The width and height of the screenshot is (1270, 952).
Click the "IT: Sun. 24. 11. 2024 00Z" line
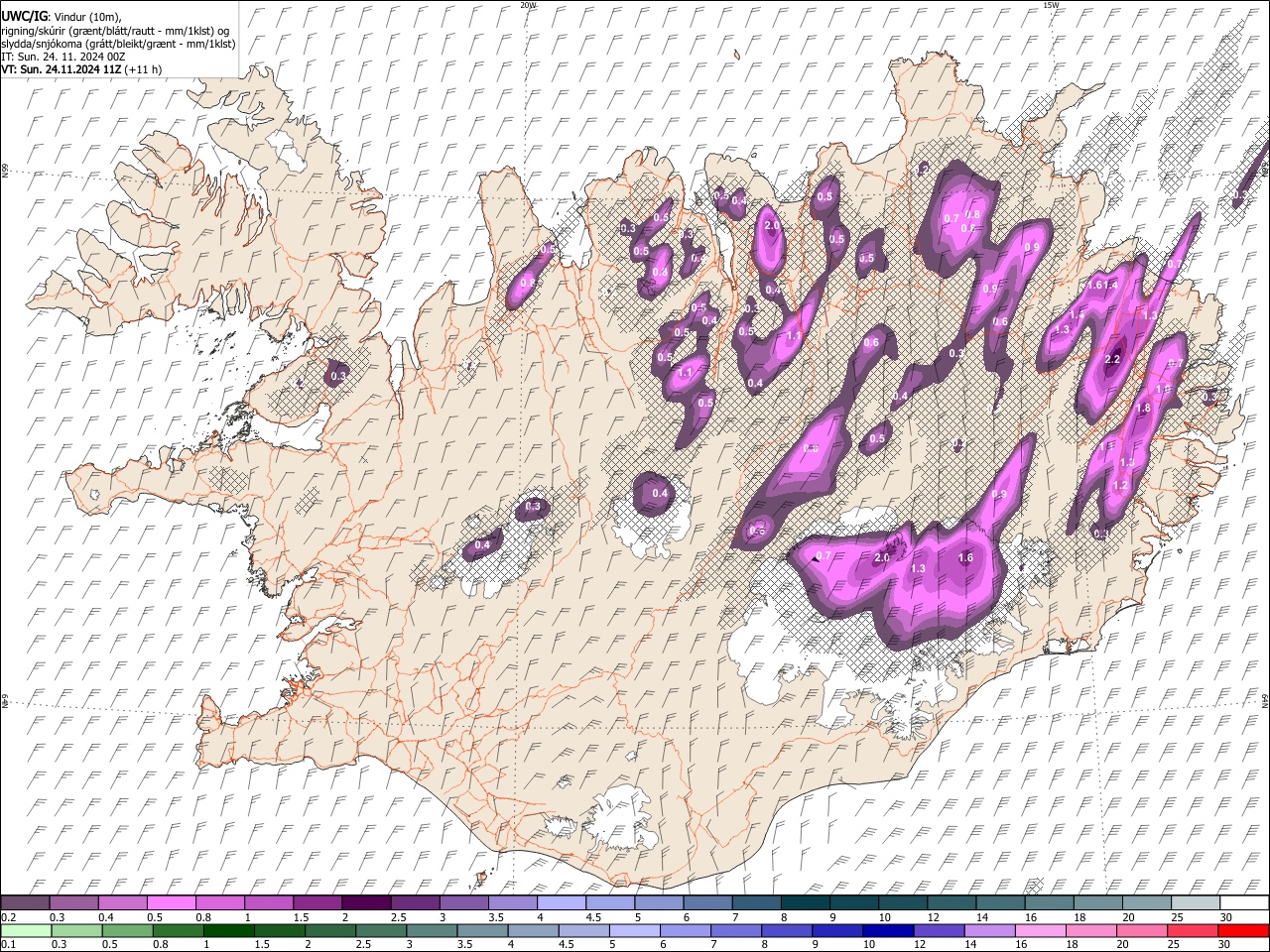[x=63, y=57]
